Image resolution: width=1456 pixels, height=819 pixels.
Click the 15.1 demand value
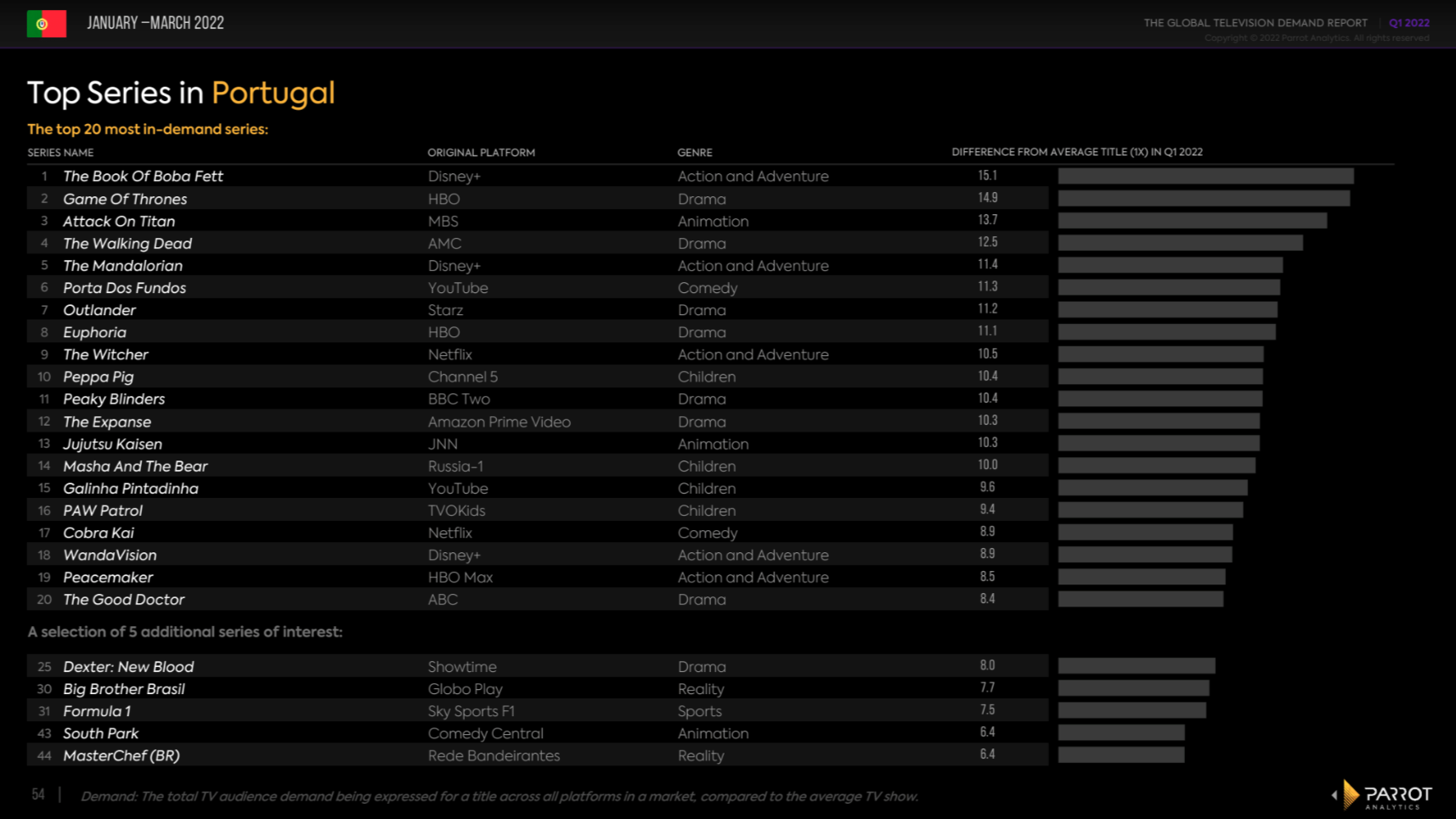click(987, 176)
